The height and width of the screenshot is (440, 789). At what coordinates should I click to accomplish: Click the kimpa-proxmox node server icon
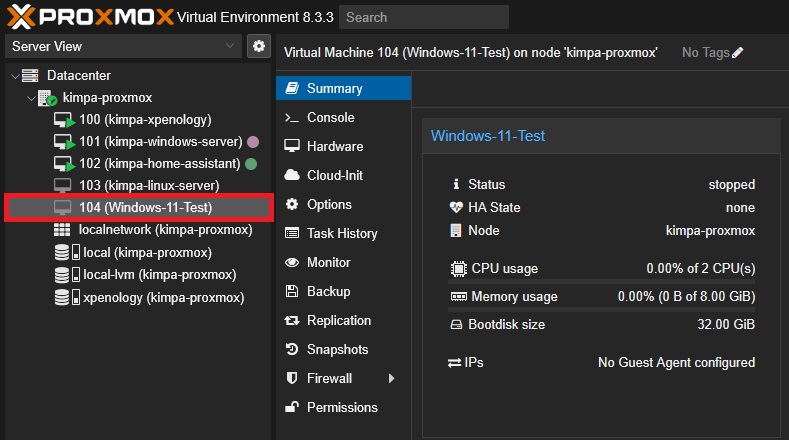click(x=47, y=98)
